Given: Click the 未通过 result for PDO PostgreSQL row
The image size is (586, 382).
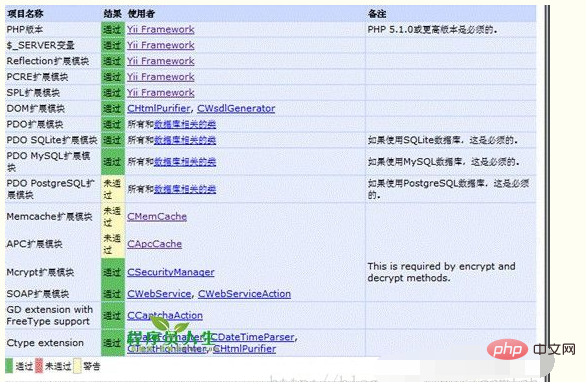Looking at the screenshot, I should point(112,189).
